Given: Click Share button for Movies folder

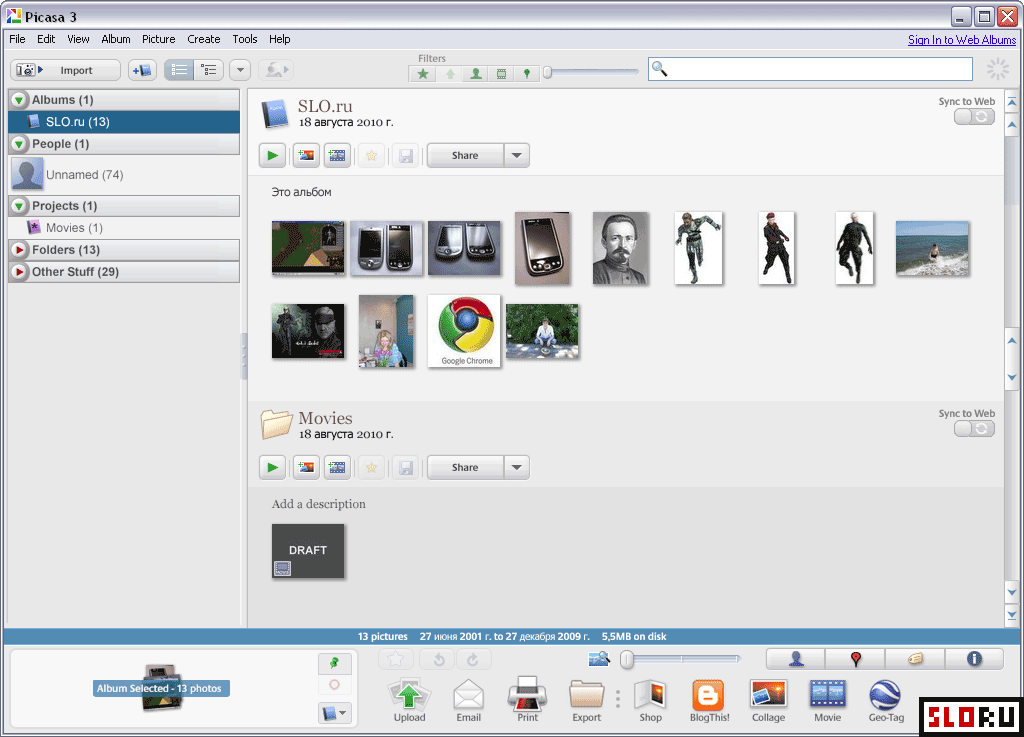Looking at the screenshot, I should click(465, 467).
